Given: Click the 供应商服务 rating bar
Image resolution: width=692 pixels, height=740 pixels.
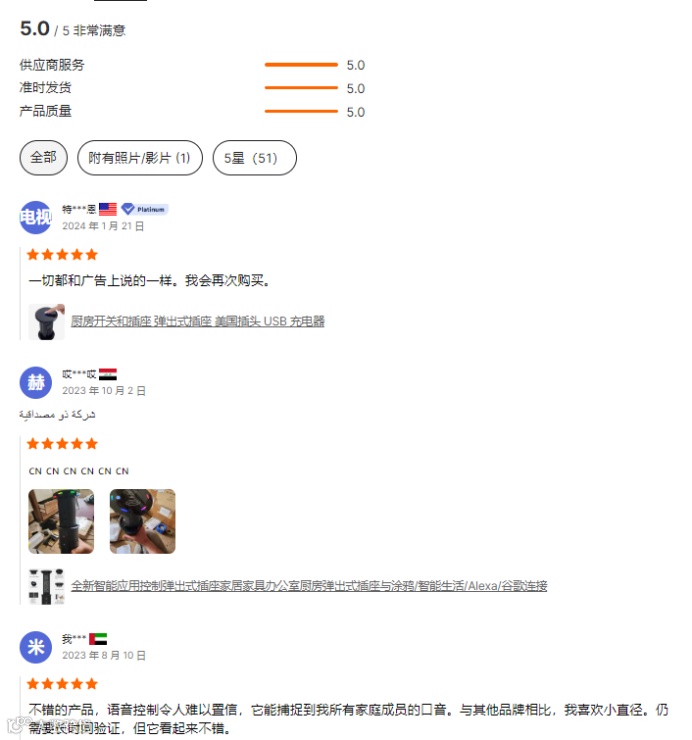Looking at the screenshot, I should [301, 65].
